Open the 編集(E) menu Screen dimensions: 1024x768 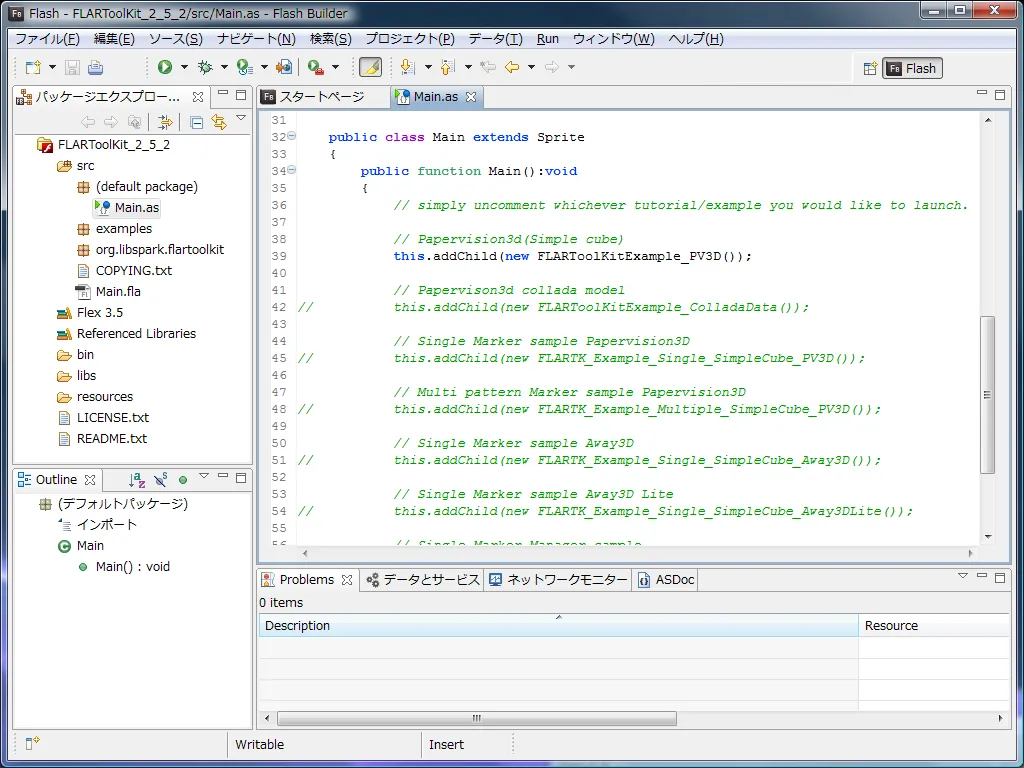coord(114,39)
